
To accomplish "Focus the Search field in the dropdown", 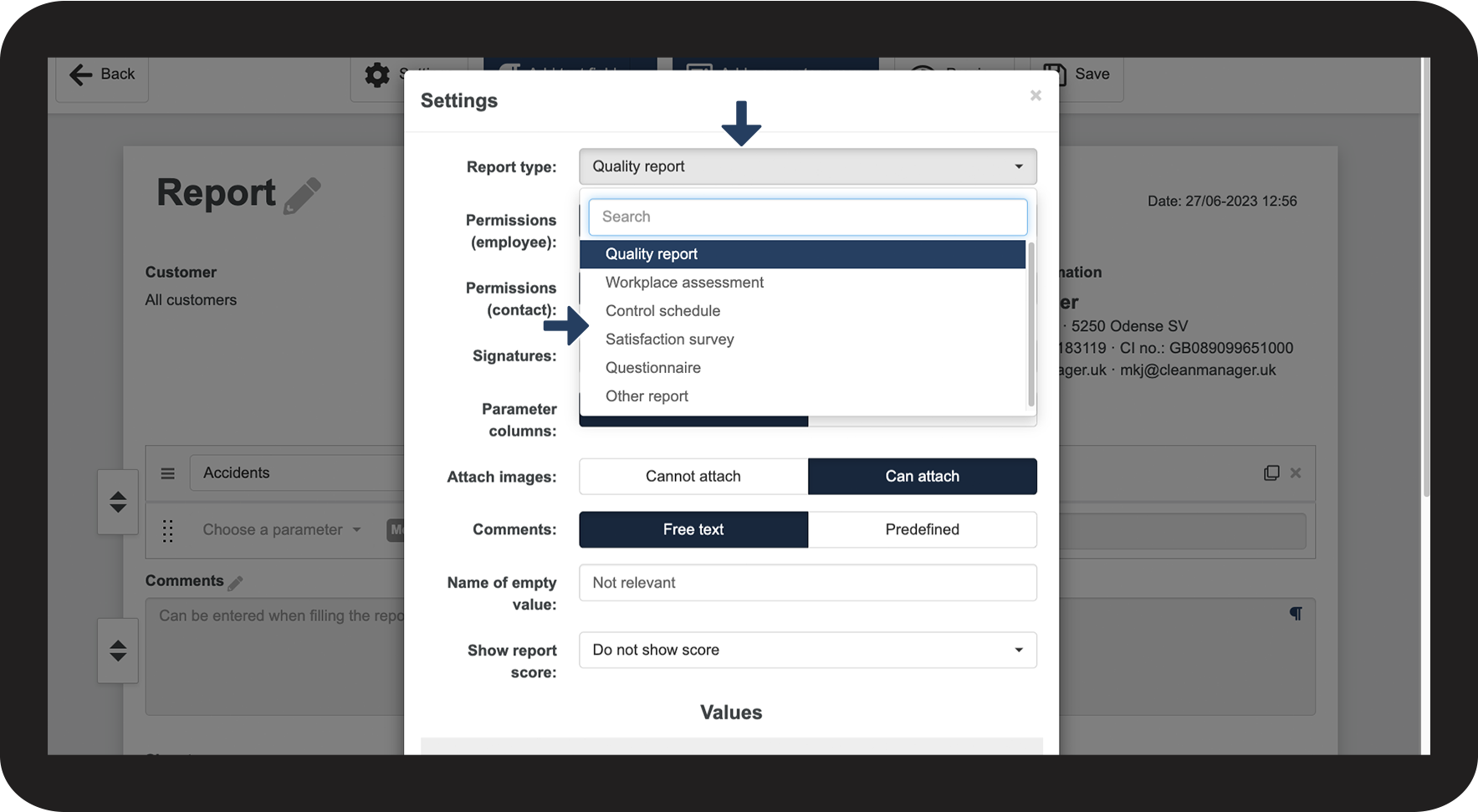I will [x=807, y=217].
